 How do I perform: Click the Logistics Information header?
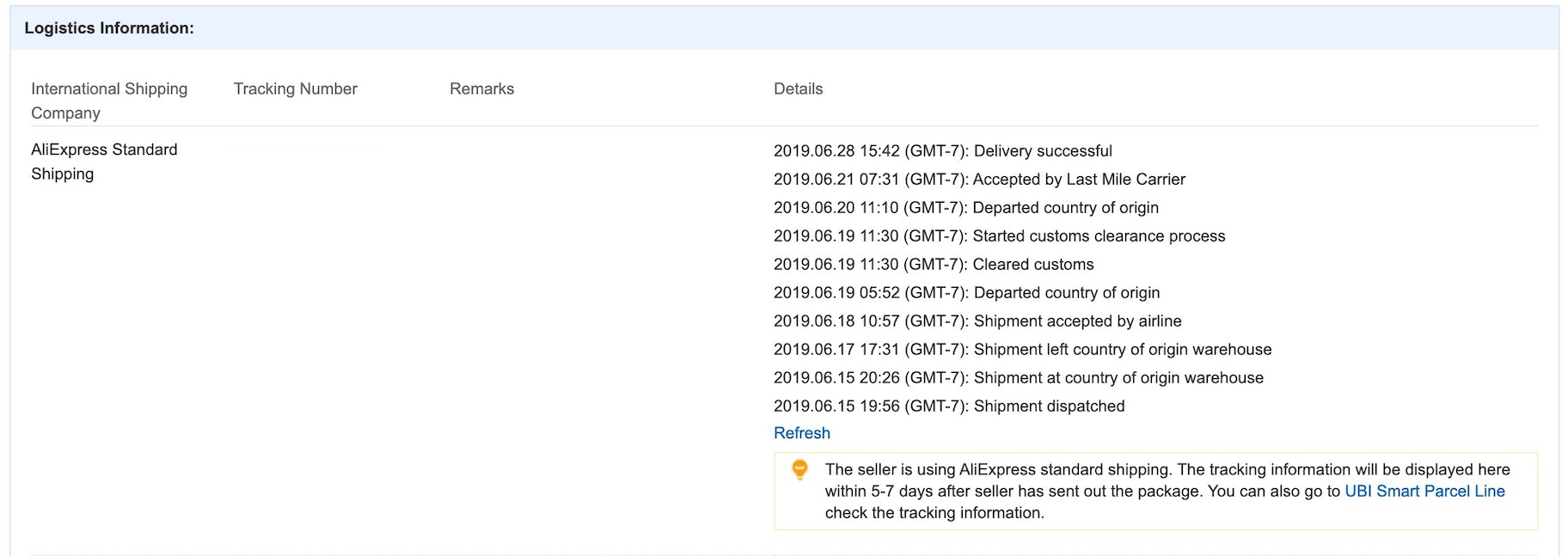point(109,28)
